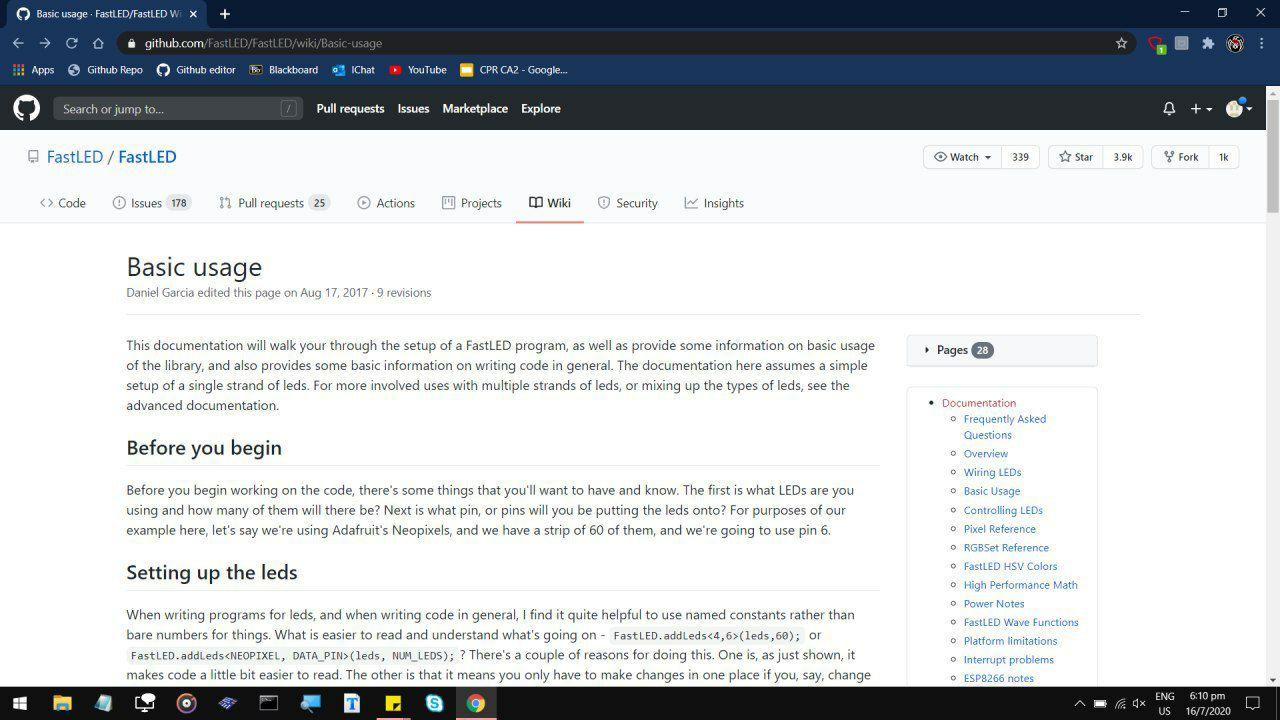The width and height of the screenshot is (1280, 720).
Task: Open the IChat bookmark
Action: 353,70
